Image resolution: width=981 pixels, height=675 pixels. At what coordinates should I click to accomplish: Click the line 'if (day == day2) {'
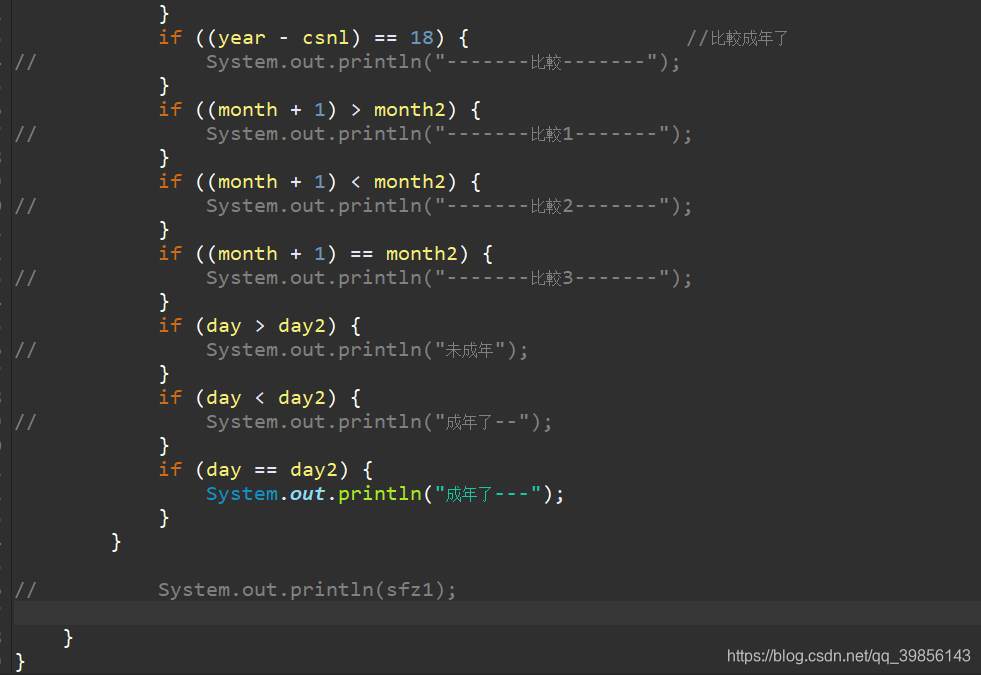click(265, 470)
